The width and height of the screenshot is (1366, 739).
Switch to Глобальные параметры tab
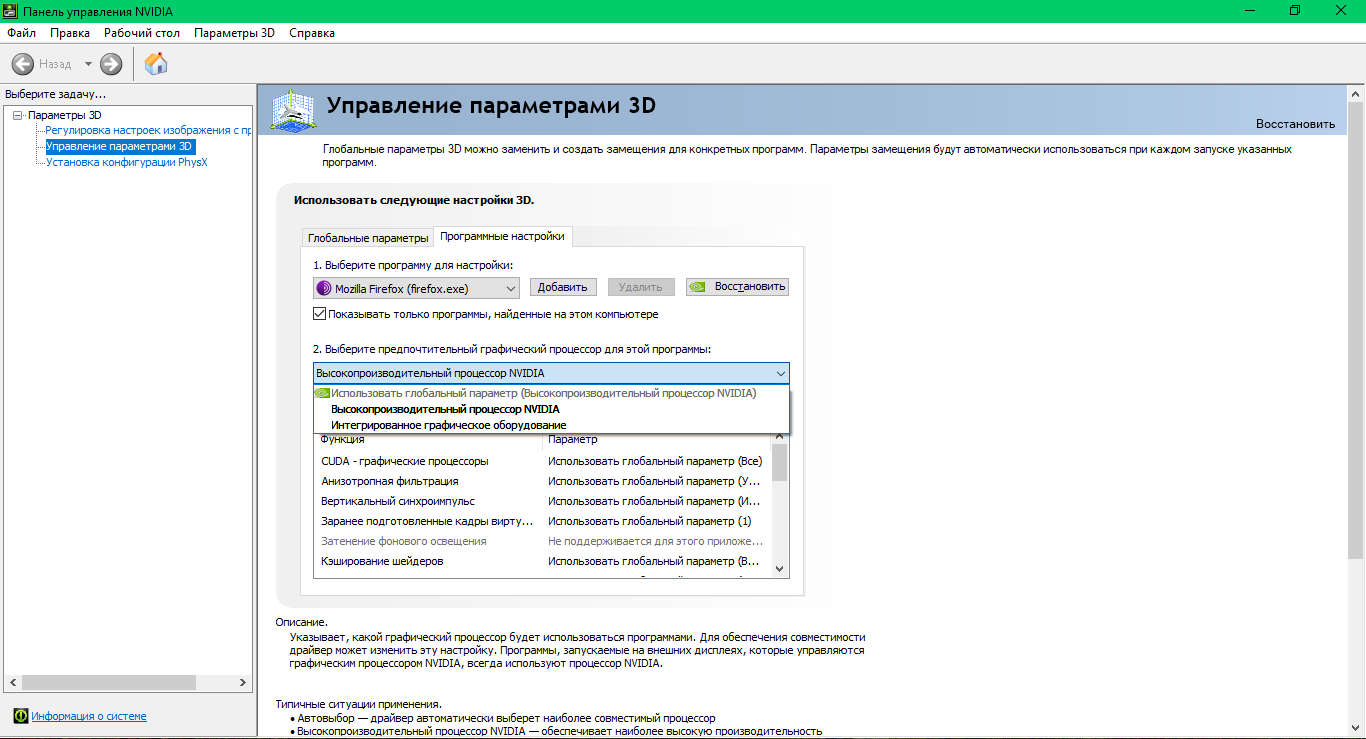[x=368, y=238]
